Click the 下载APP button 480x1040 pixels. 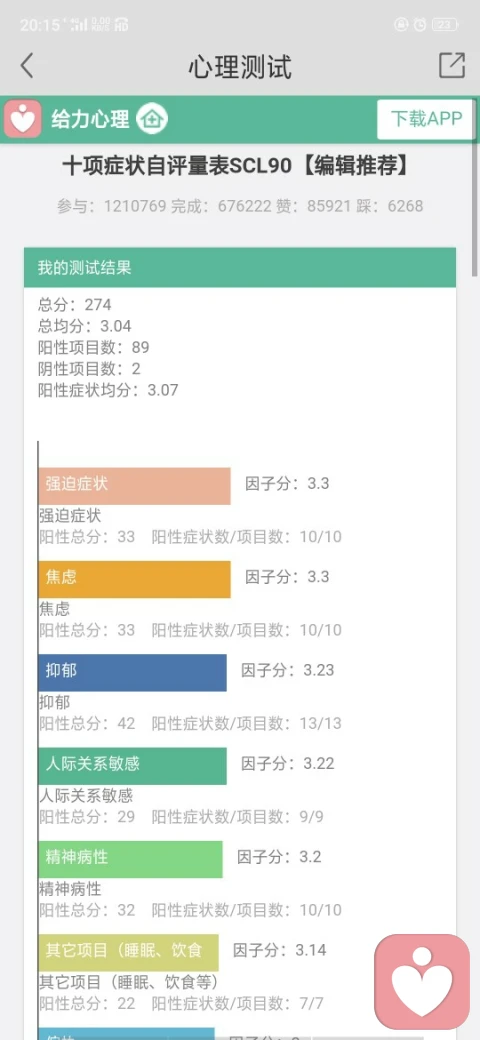[x=426, y=119]
